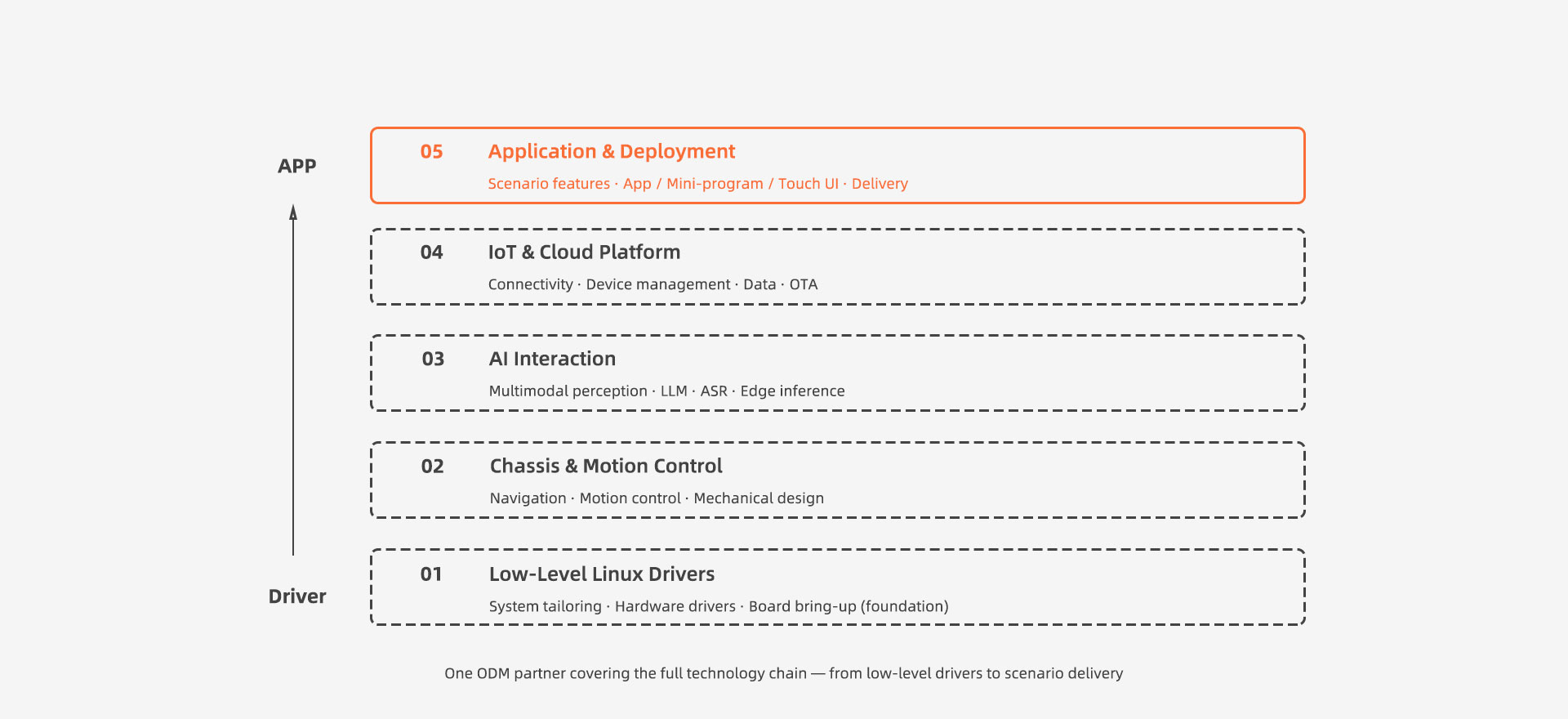
Task: Select the Low-Level Linux Drivers heading
Action: (602, 574)
